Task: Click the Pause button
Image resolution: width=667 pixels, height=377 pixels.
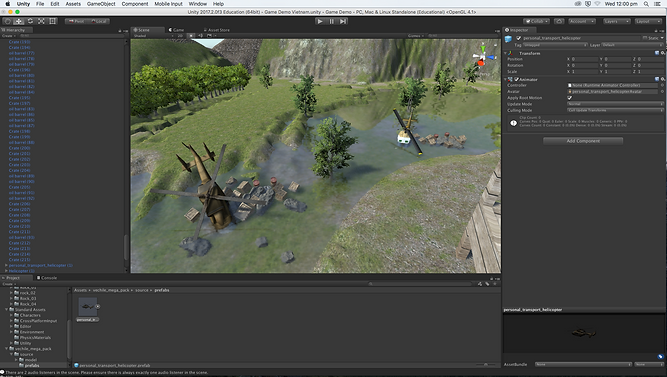Action: coord(331,21)
